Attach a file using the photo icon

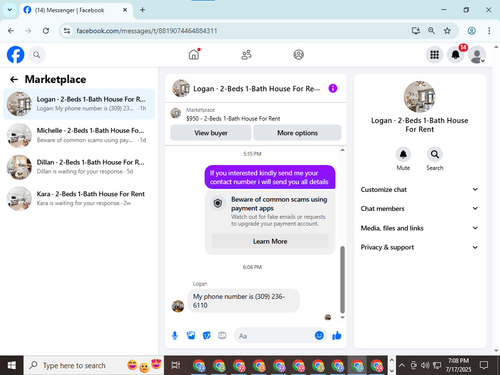coord(191,335)
